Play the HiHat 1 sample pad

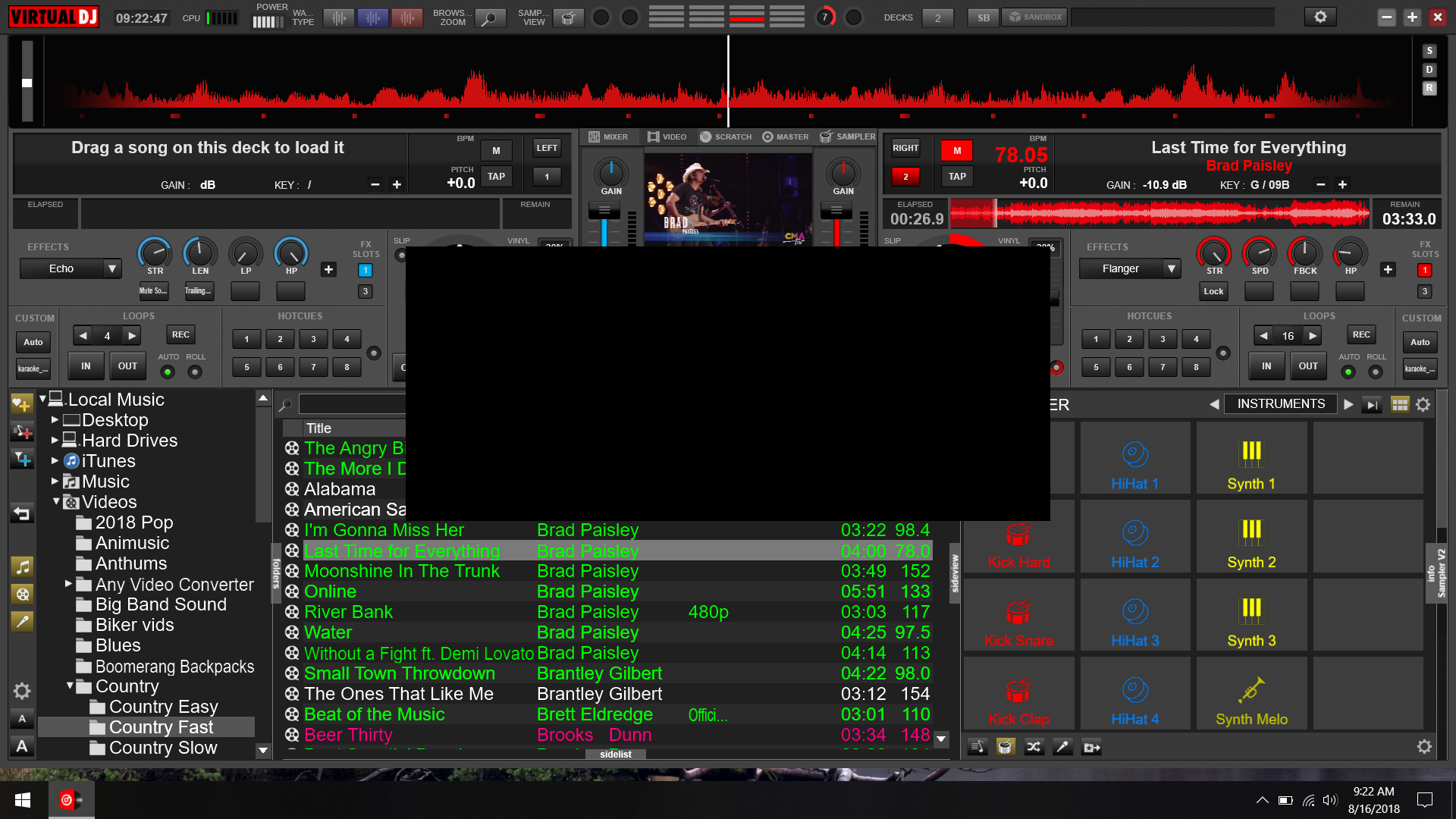(1134, 458)
